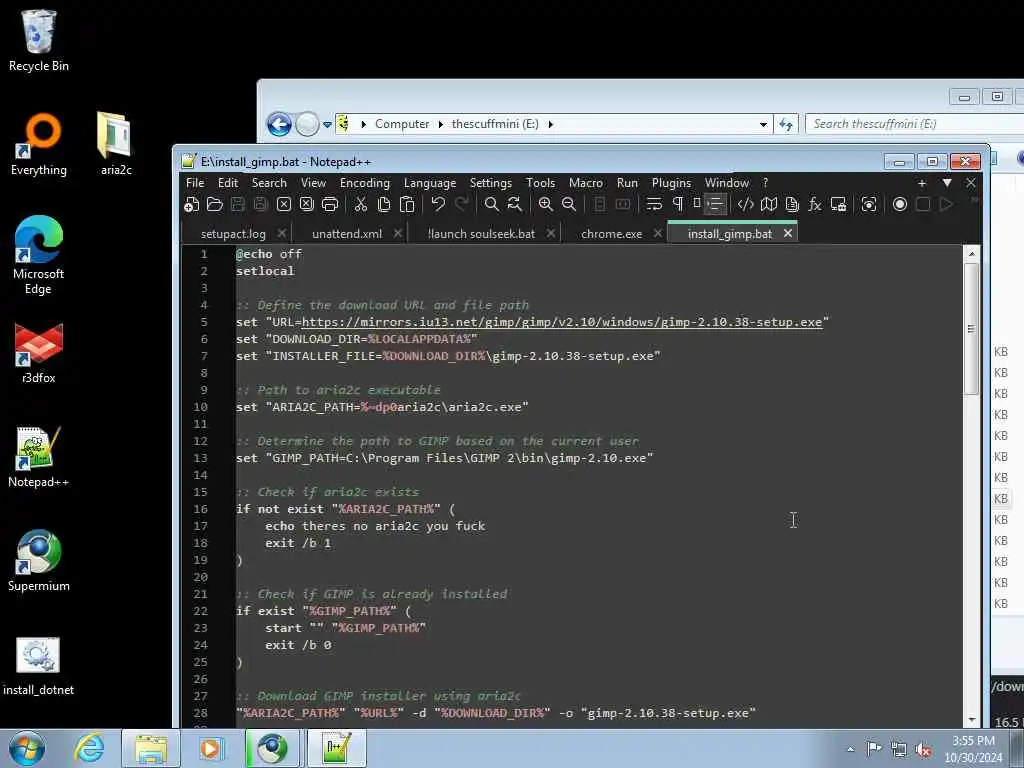Open the Language menu
1024x768 pixels.
[430, 184]
